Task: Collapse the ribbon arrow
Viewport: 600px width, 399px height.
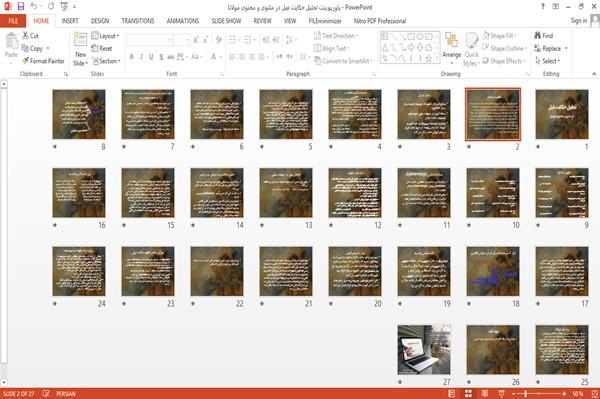Action: (594, 74)
